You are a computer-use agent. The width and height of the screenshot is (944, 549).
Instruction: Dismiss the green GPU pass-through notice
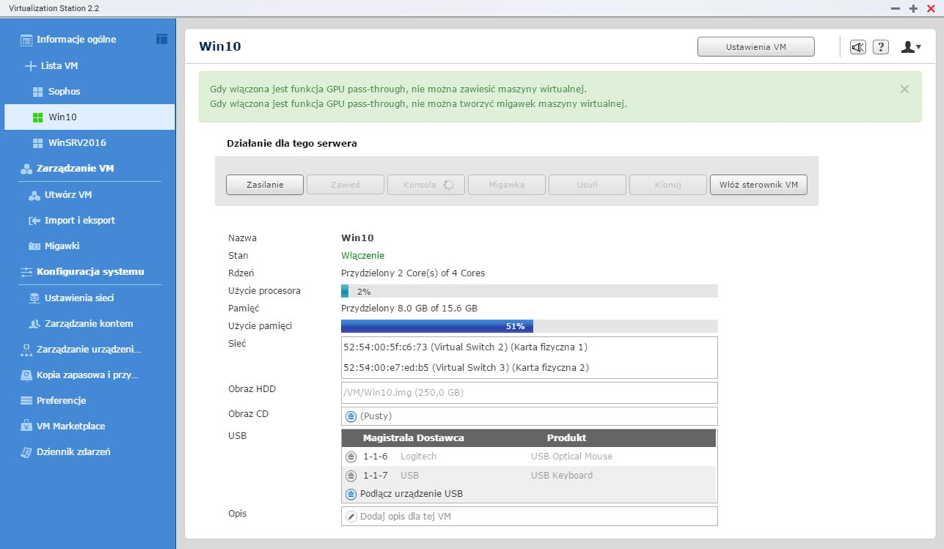pos(904,89)
